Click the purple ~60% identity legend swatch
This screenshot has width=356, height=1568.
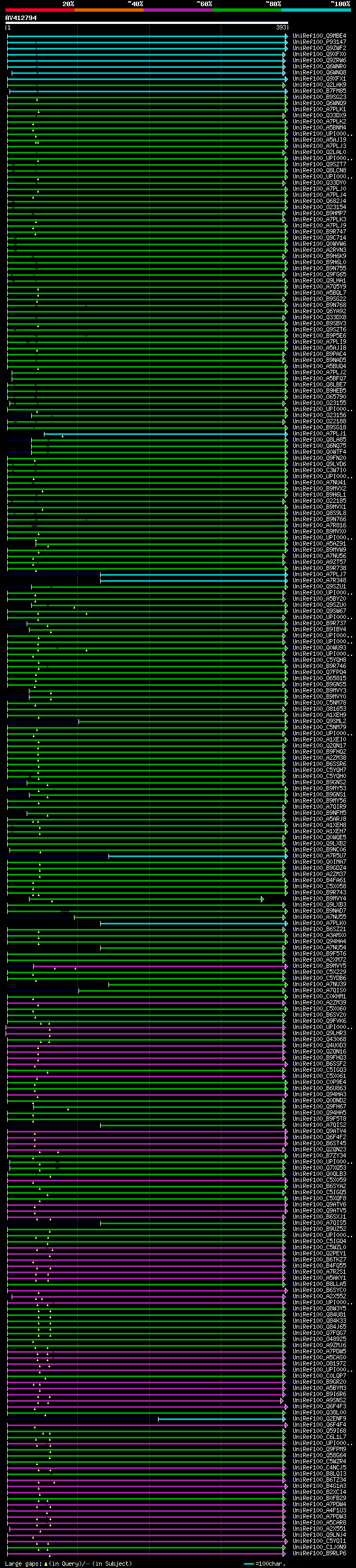pyautogui.click(x=179, y=10)
